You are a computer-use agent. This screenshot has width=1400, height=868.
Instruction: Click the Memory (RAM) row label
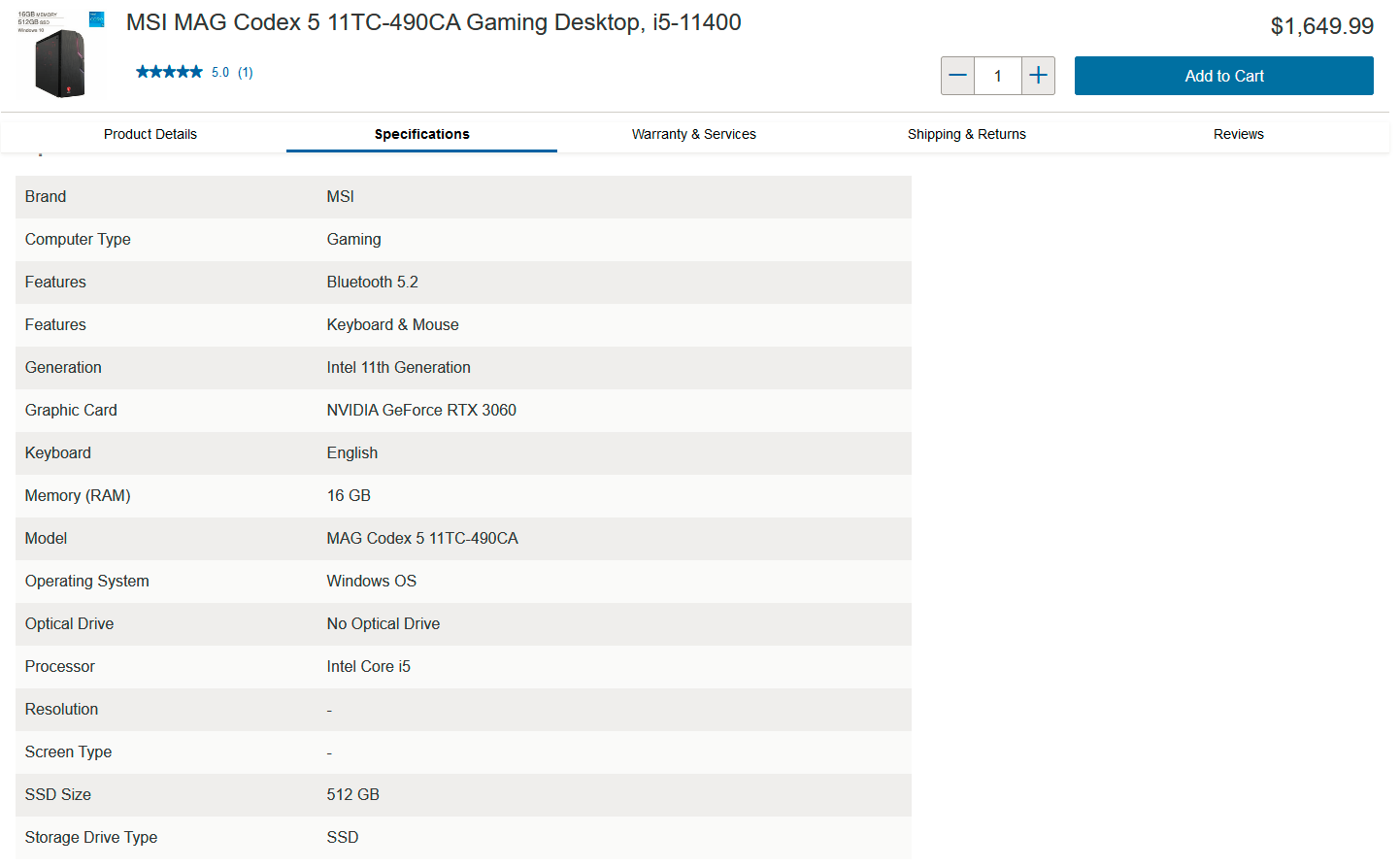point(78,496)
